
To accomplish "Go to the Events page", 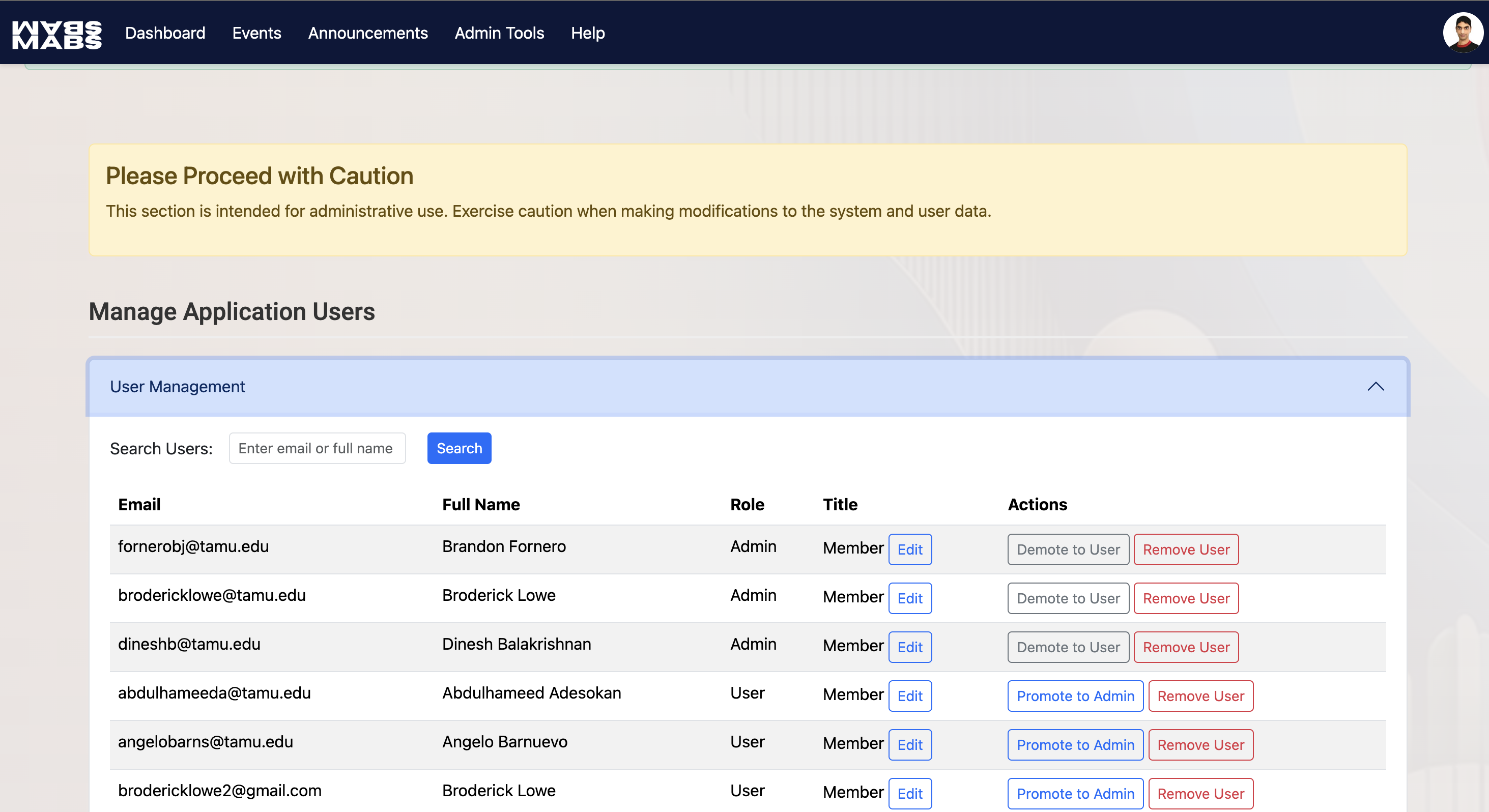I will click(x=256, y=33).
